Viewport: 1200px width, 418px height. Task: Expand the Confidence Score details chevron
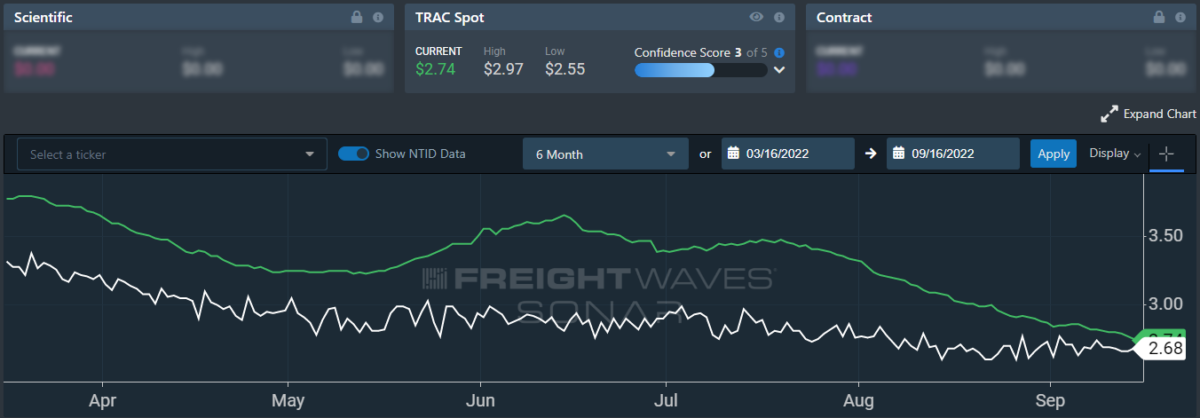coord(780,70)
